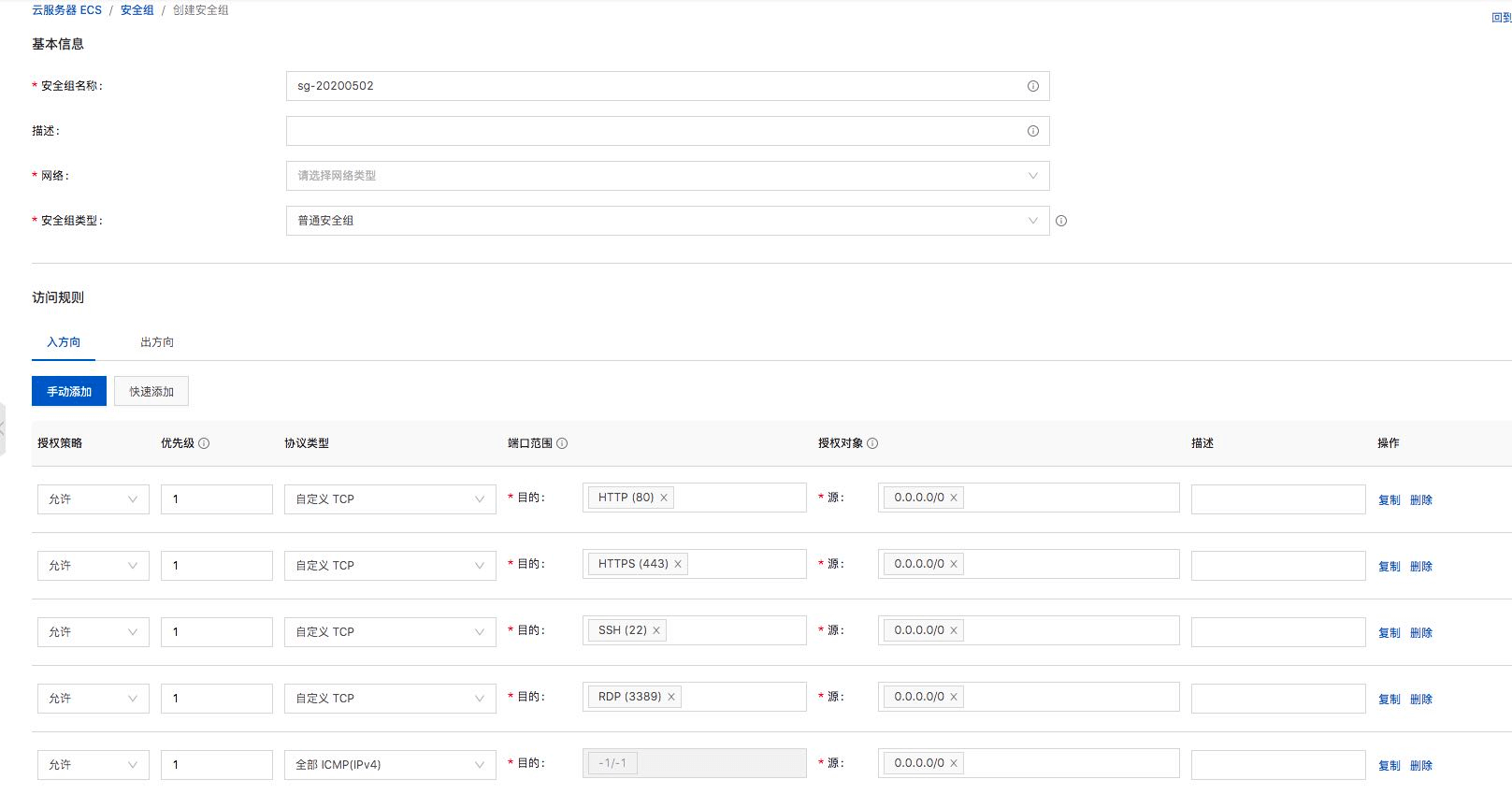Viewport: 1512px width, 794px height.
Task: Click 复制 in the SSH (22) row
Action: [1390, 633]
